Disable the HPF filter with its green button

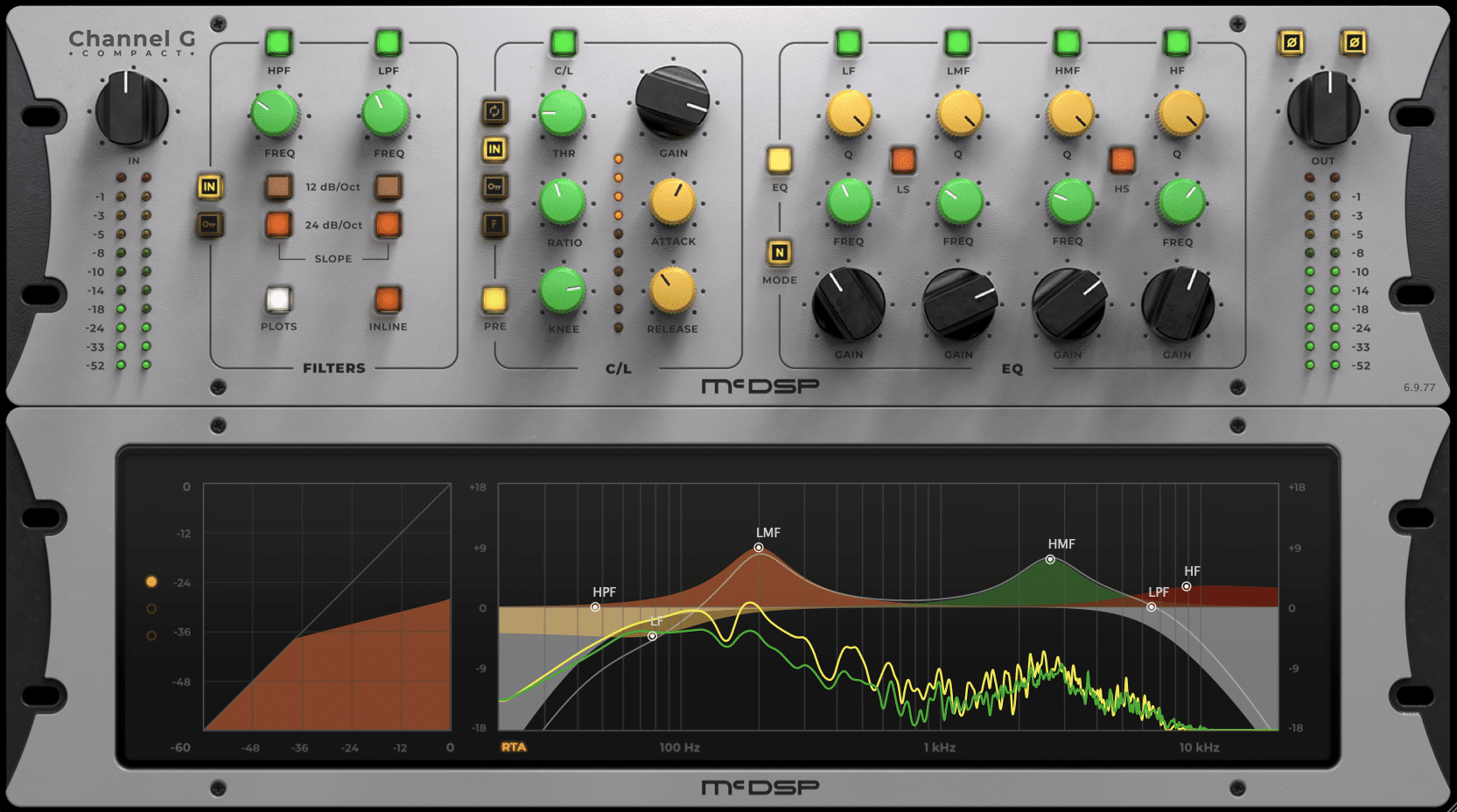[279, 42]
